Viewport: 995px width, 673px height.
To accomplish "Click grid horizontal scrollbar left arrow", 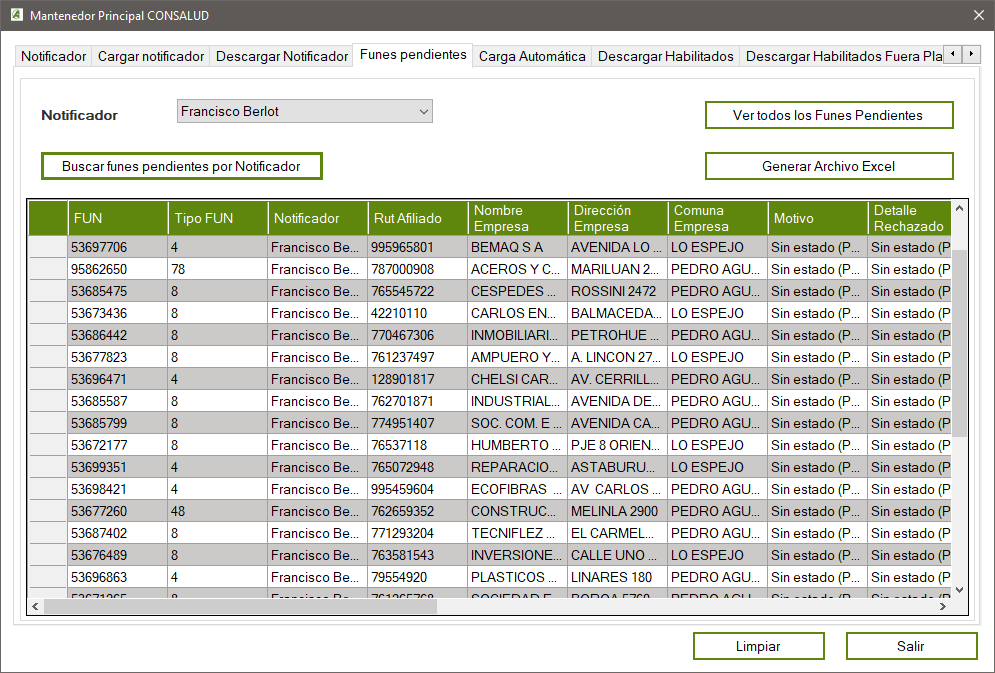I will click(x=35, y=606).
